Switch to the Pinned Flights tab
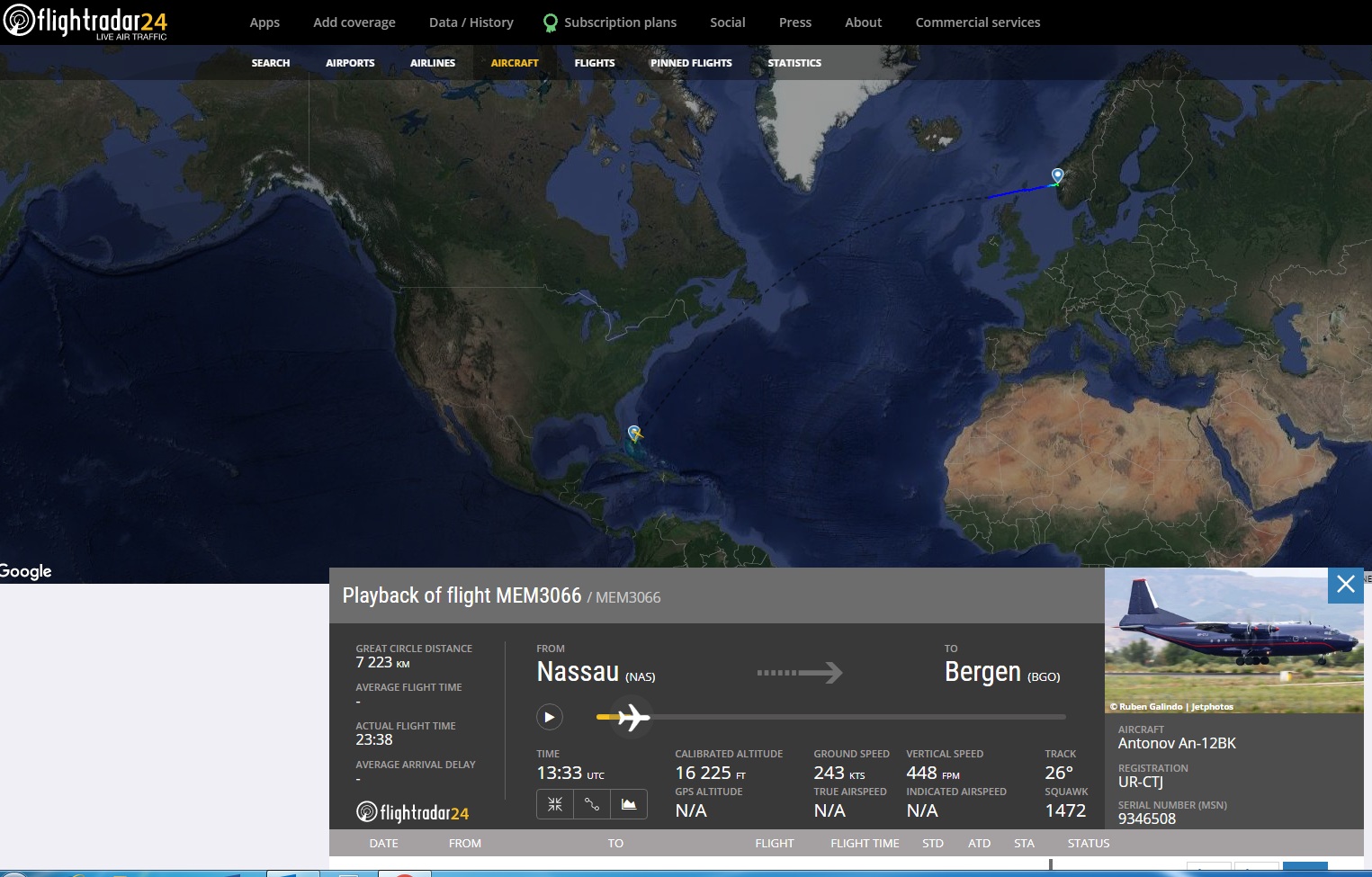This screenshot has height=877, width=1372. [691, 63]
